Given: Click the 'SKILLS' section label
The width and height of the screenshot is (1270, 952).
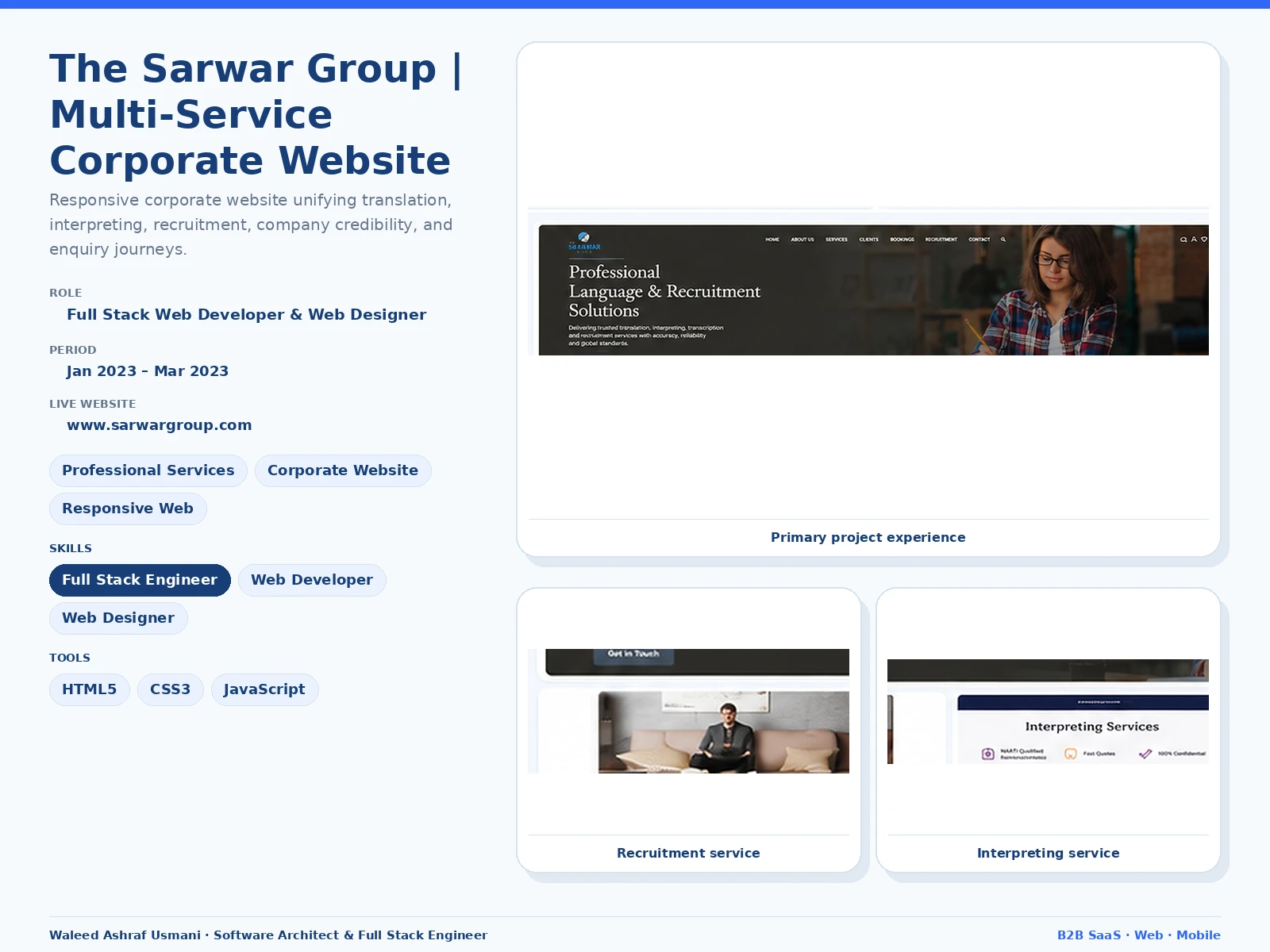Looking at the screenshot, I should [x=71, y=548].
